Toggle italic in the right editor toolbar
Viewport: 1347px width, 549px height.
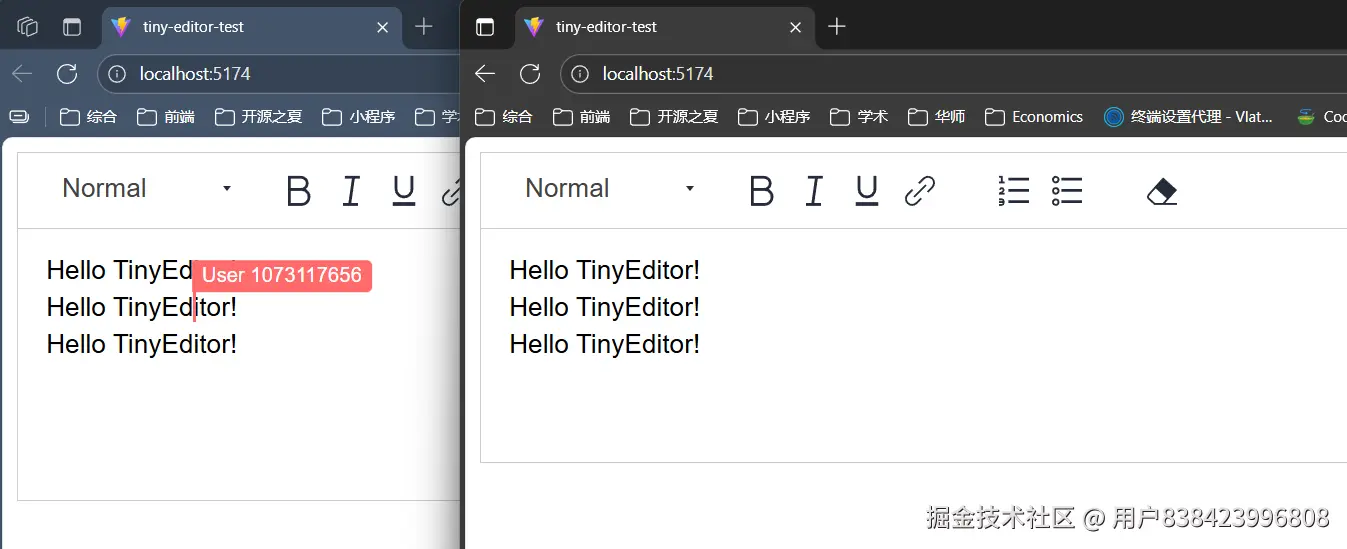(x=814, y=190)
